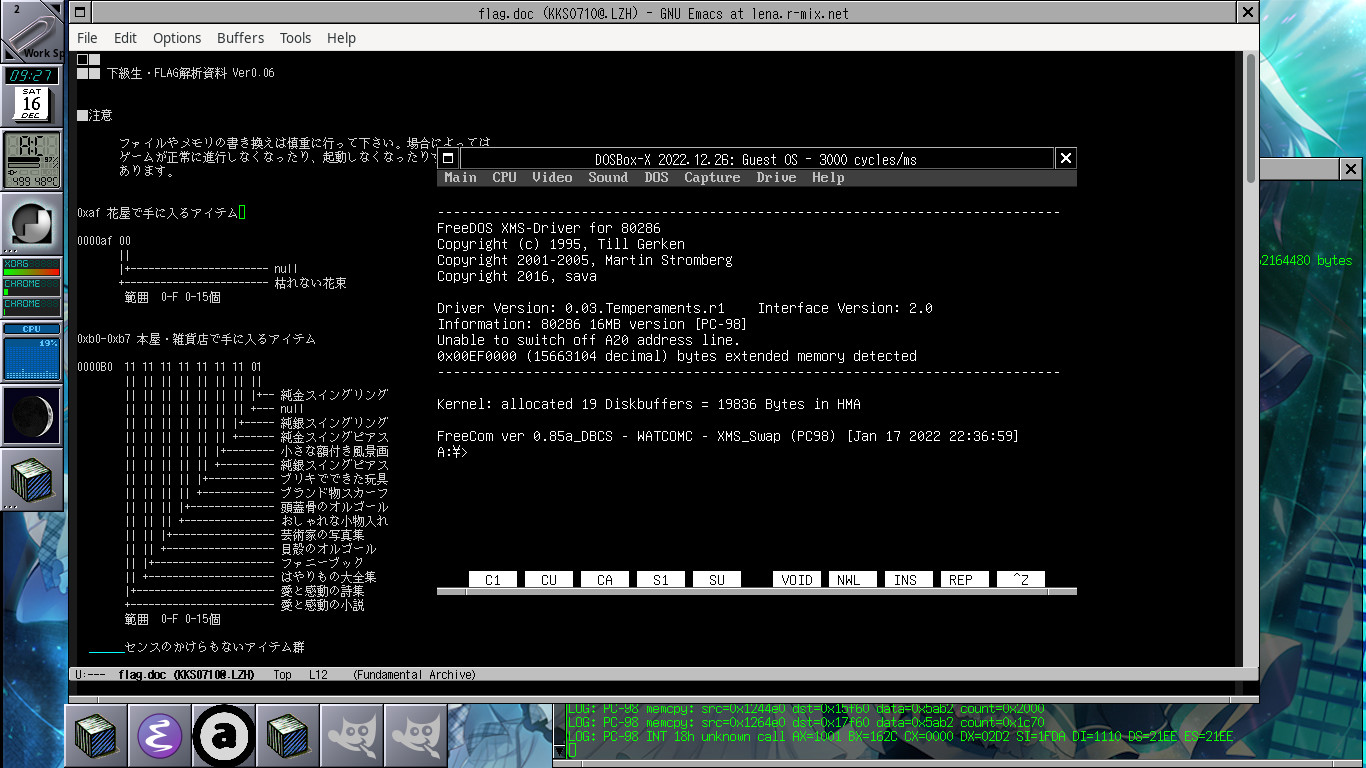Screen dimensions: 1366x768
Task: Click the '2164480 bytes' text in background window
Action: 1306,260
